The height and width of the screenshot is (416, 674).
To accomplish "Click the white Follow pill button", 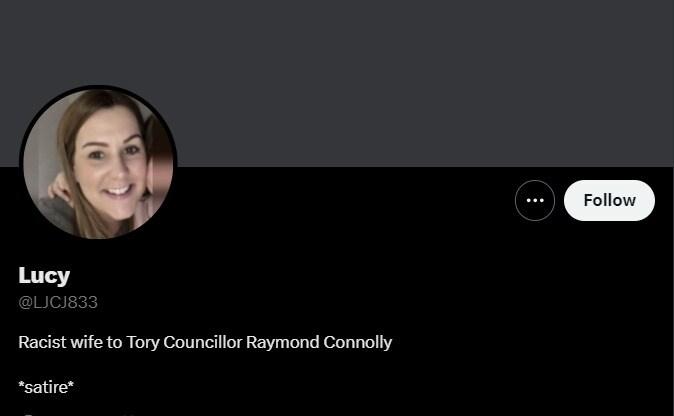I will tap(609, 200).
